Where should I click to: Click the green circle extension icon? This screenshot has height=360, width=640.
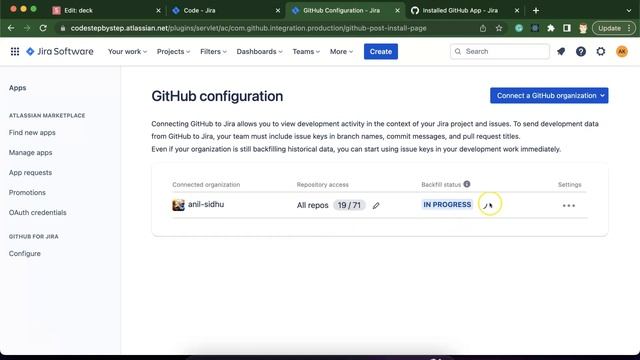click(x=519, y=28)
